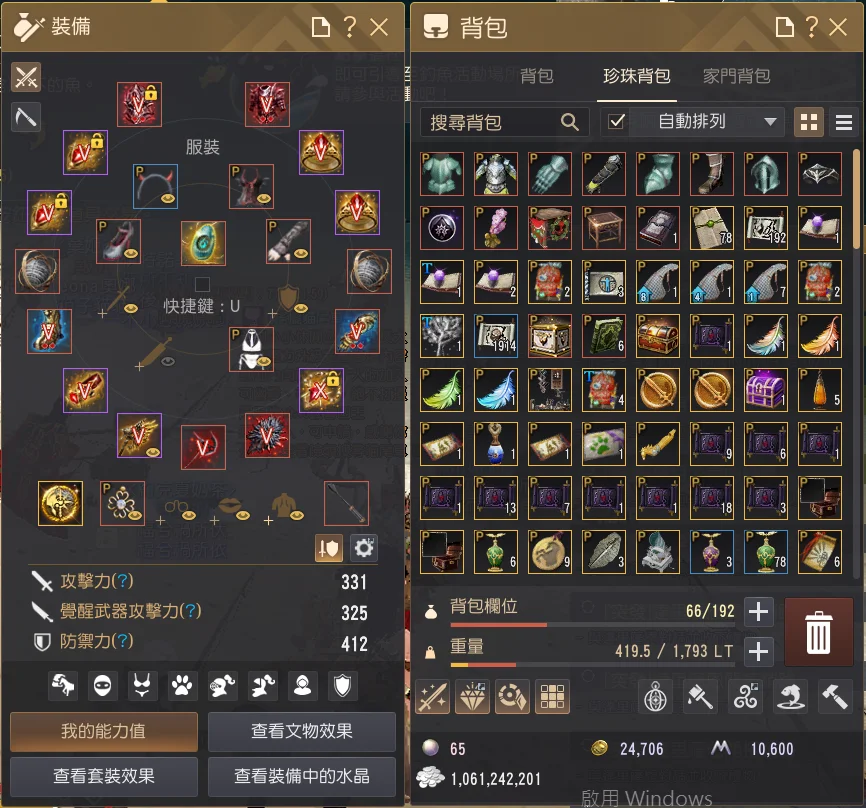Open the gear settings icon in equipment panel
866x808 pixels.
tap(363, 548)
